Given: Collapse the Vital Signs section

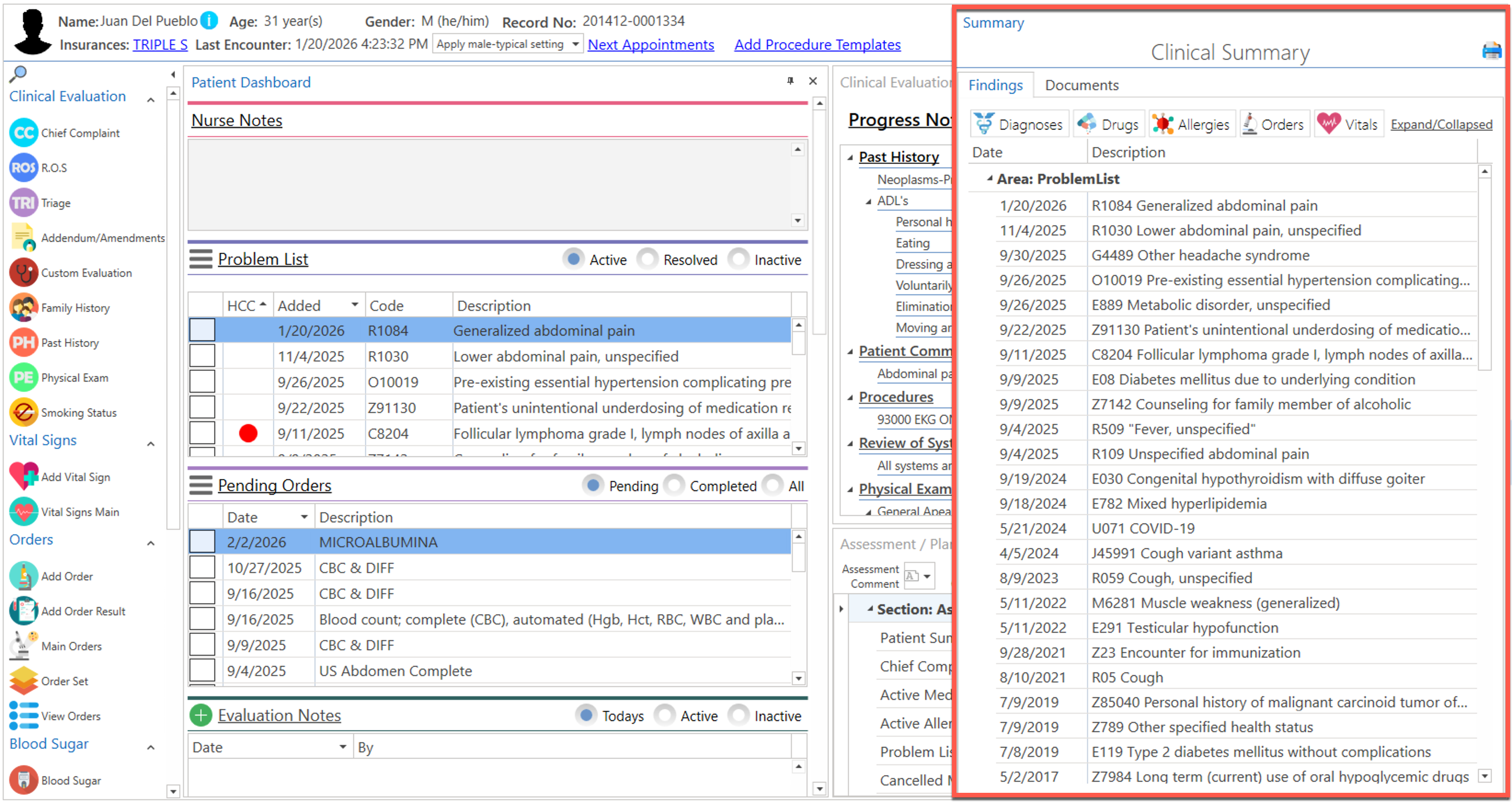Looking at the screenshot, I should point(151,444).
